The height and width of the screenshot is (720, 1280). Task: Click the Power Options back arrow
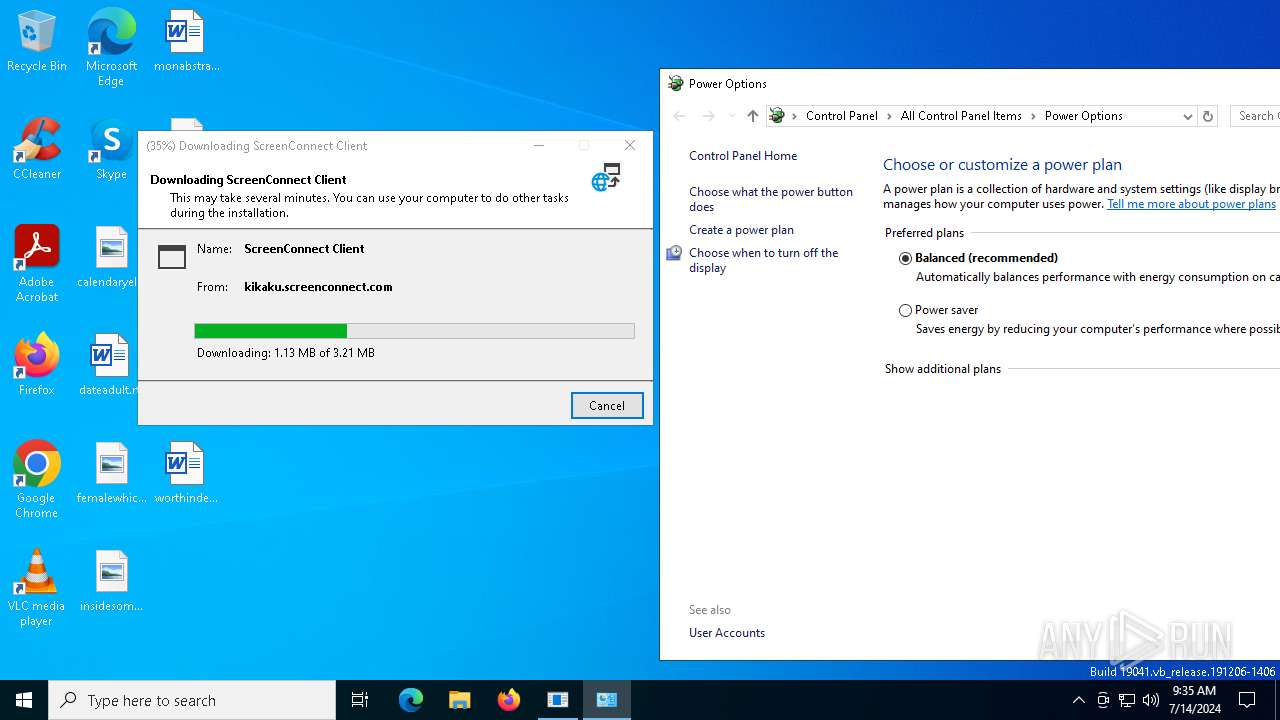[x=680, y=116]
